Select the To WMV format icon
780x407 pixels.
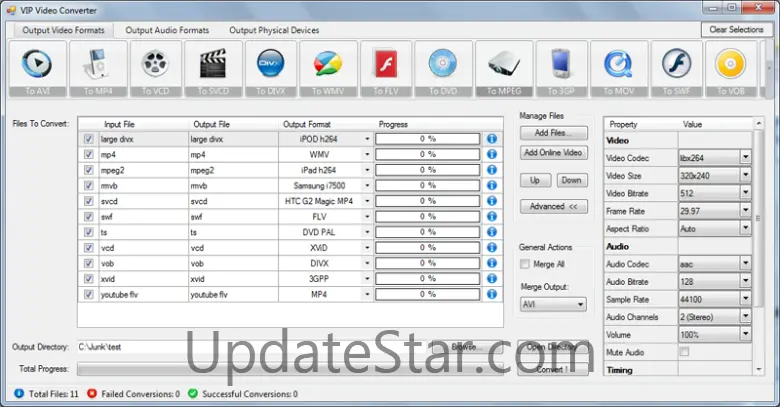328,69
